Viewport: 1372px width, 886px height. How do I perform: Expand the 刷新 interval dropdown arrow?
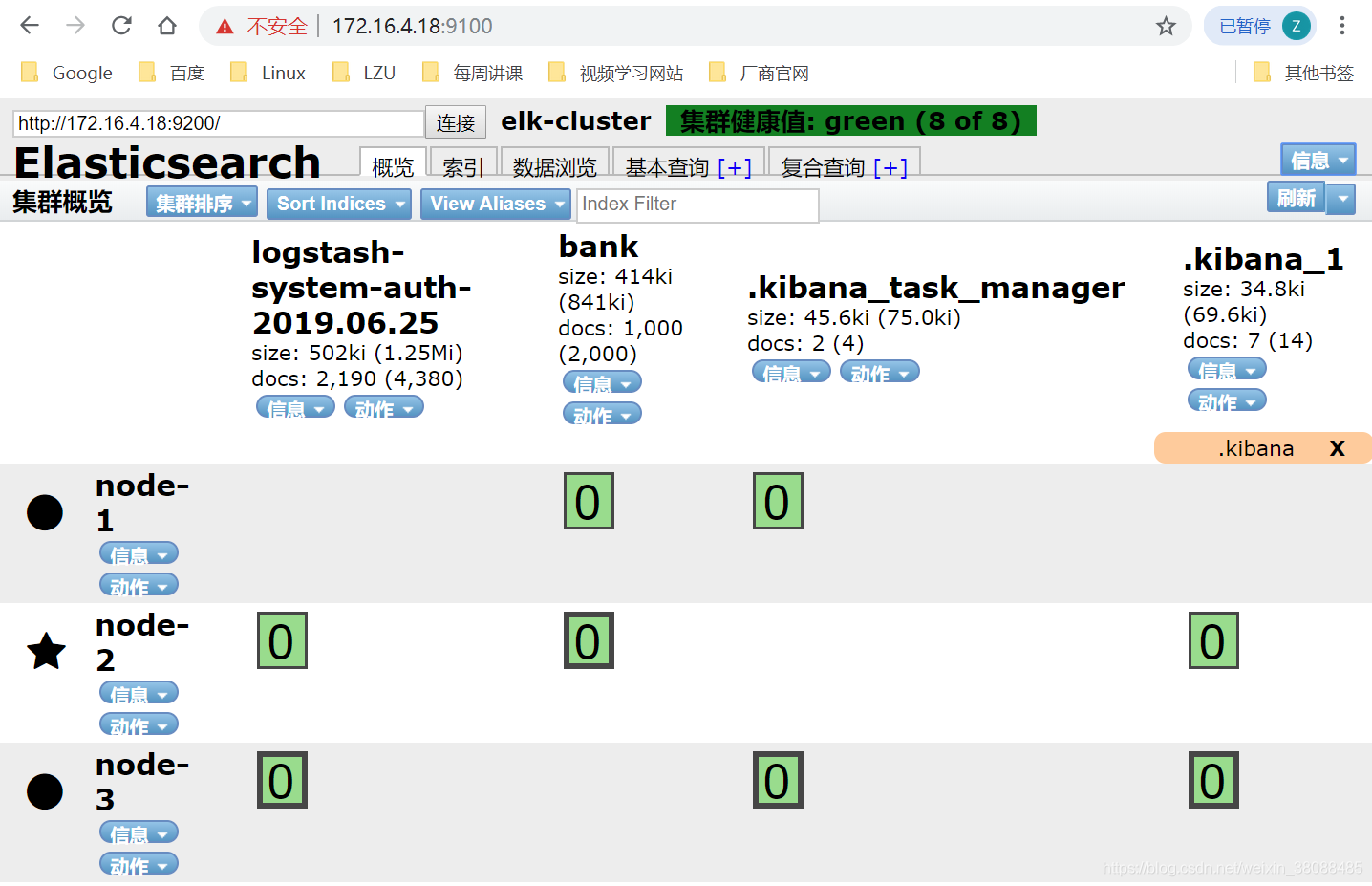tap(1342, 199)
